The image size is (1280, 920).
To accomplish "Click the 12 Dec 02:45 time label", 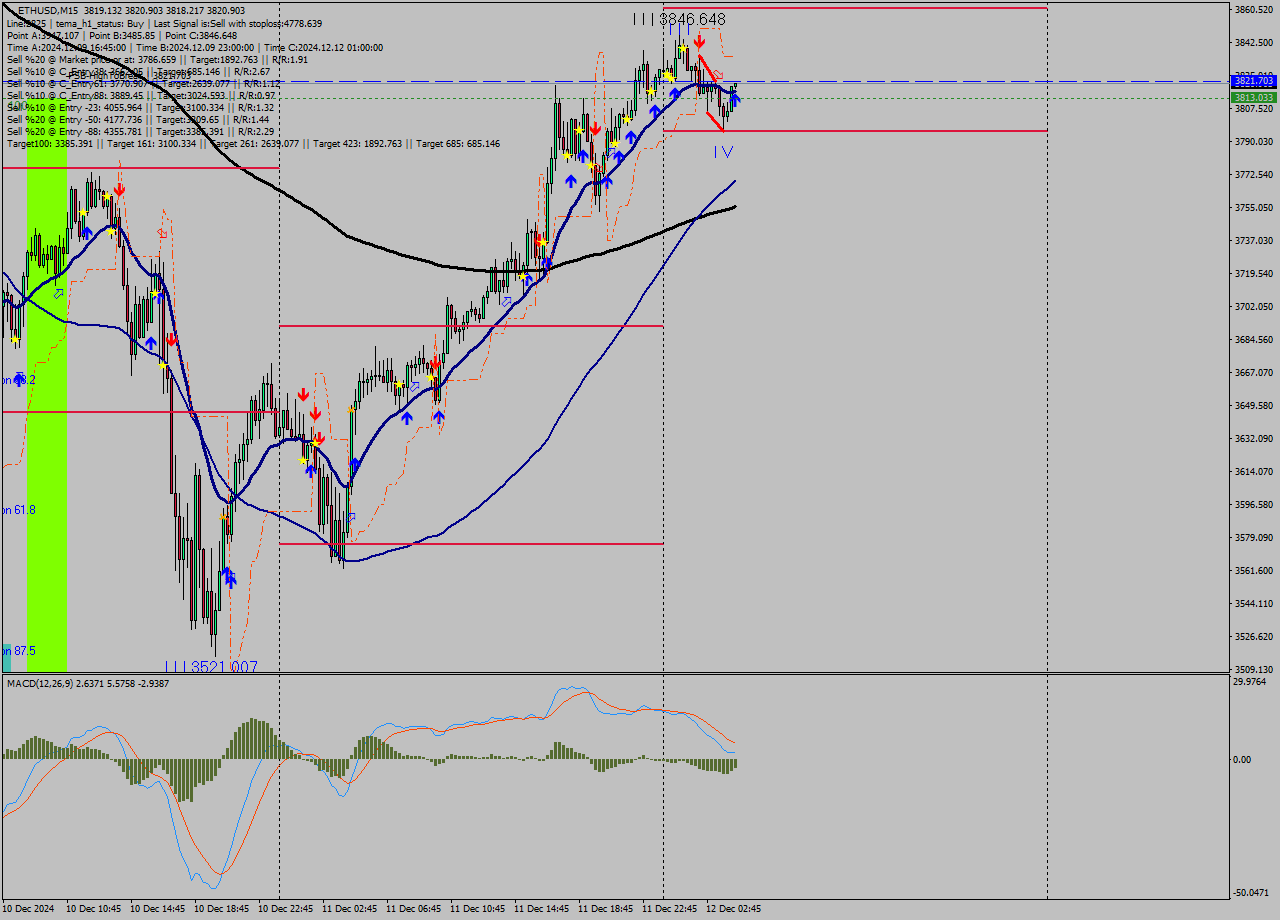I will [x=734, y=909].
